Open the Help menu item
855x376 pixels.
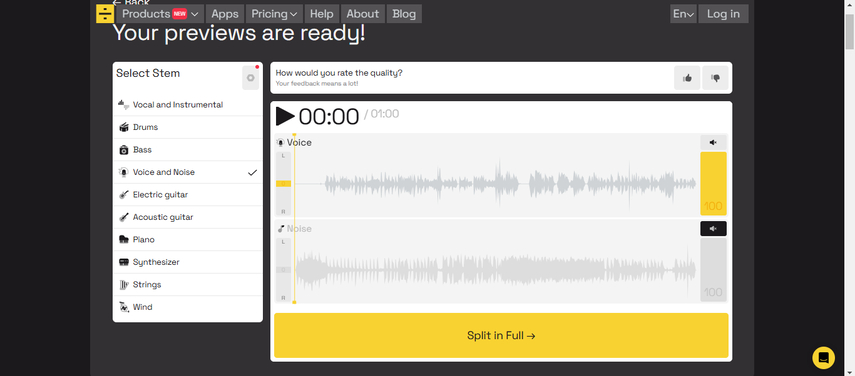(322, 14)
